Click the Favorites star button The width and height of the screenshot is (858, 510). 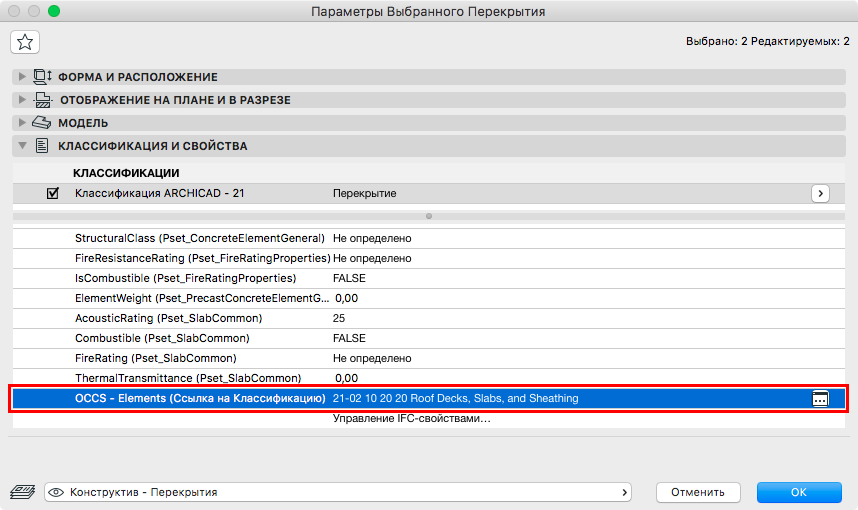(25, 42)
